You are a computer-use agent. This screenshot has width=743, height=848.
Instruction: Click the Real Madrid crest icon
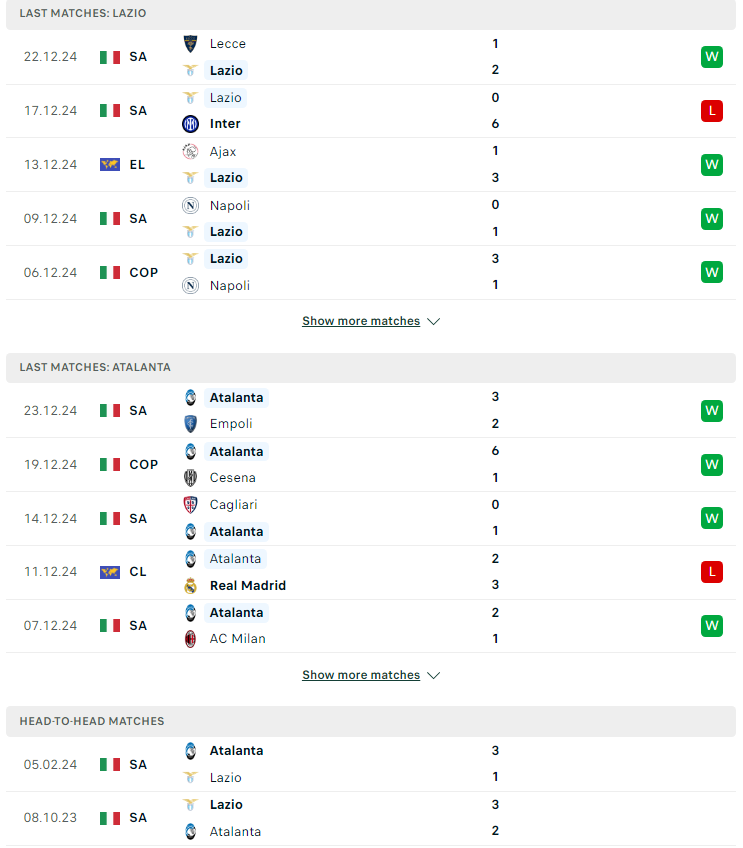pos(190,586)
